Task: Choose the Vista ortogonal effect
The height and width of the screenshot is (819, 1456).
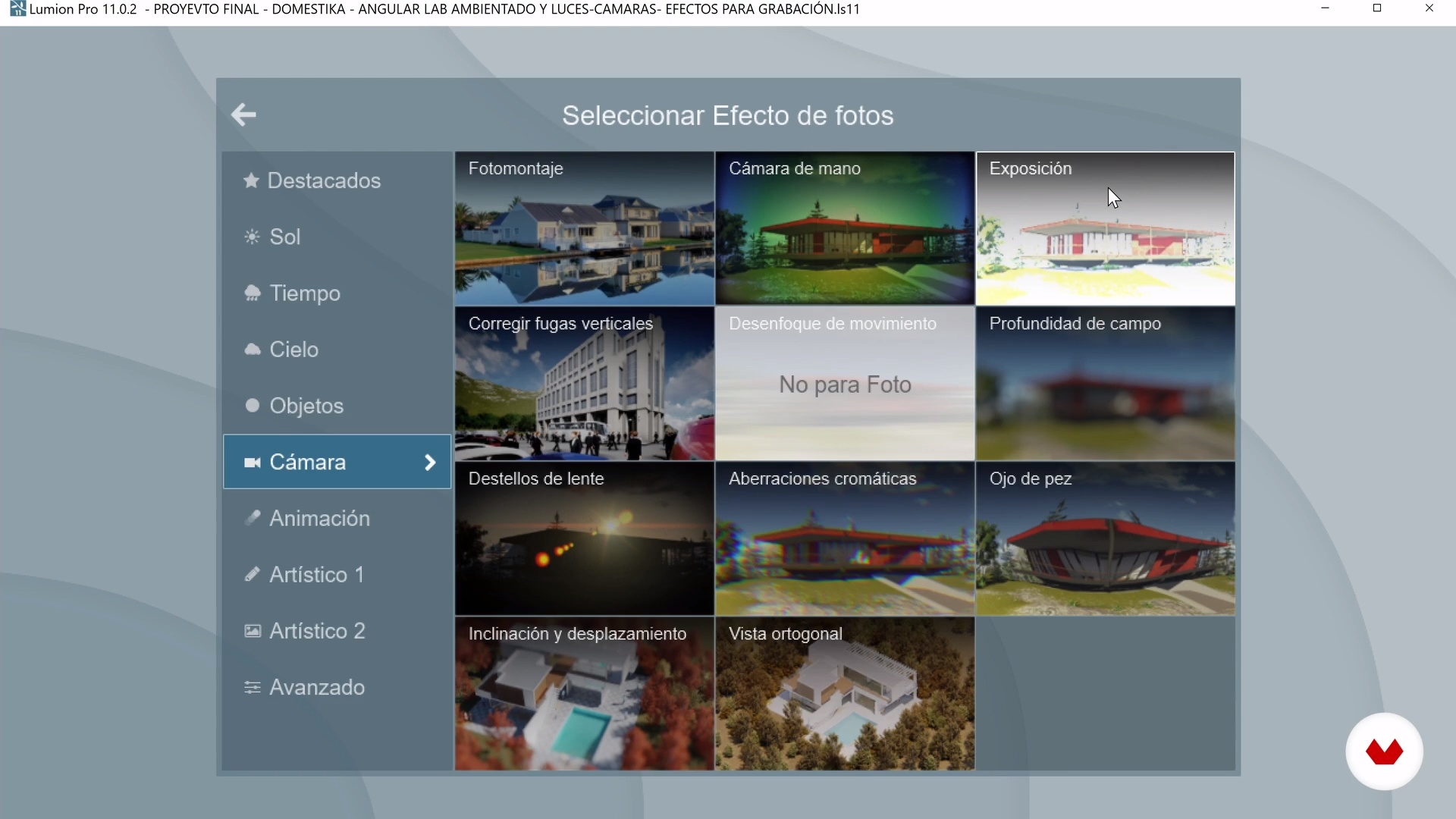Action: pos(845,694)
